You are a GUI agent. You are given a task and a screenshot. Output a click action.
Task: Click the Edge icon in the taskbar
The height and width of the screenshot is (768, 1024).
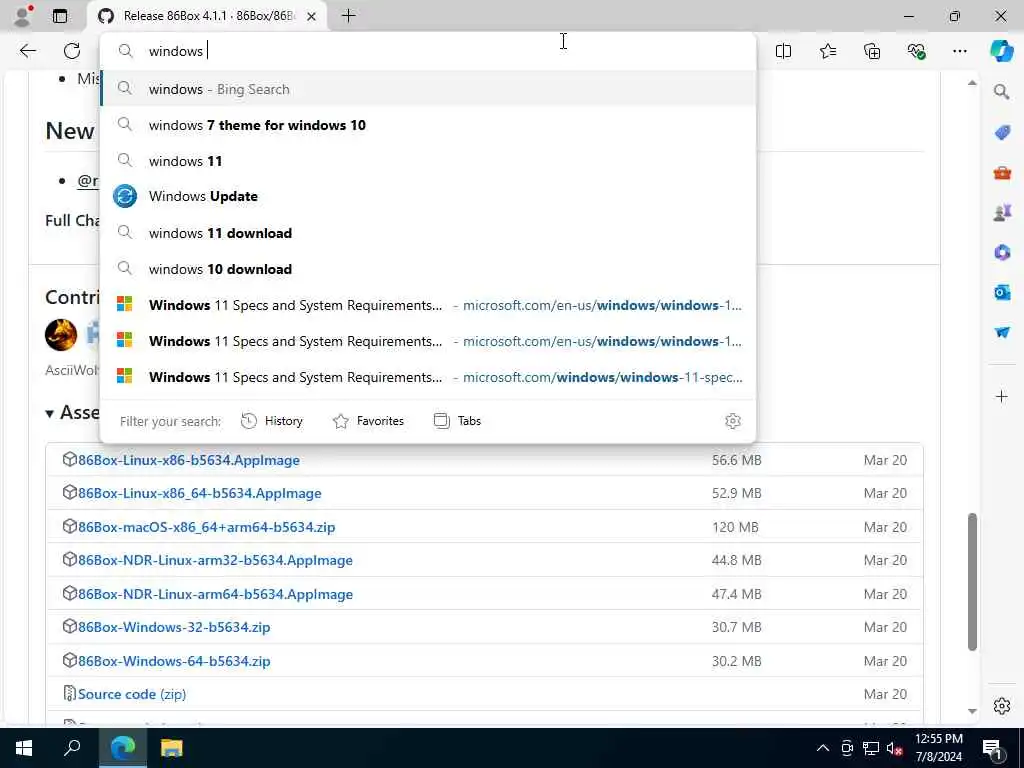tap(122, 748)
